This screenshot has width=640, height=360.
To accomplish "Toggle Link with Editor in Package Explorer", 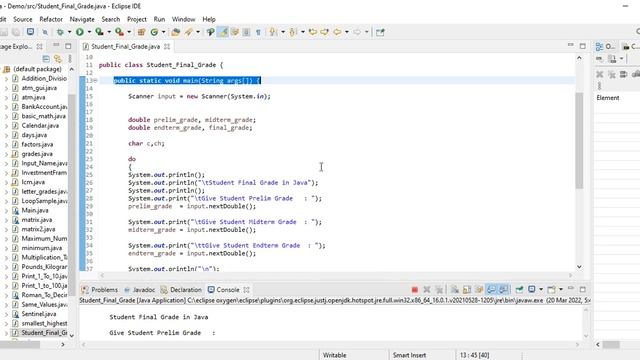I will tap(58, 59).
